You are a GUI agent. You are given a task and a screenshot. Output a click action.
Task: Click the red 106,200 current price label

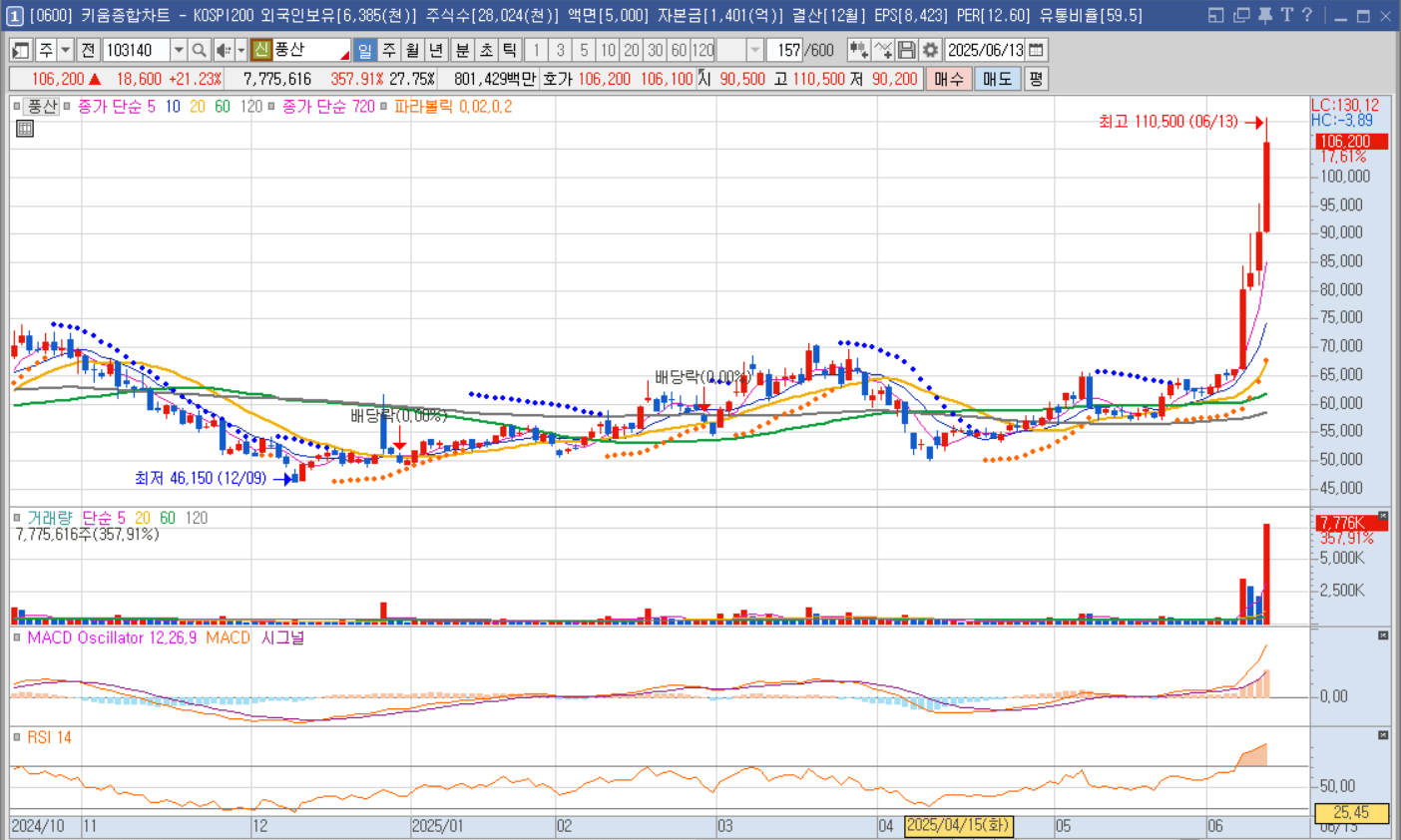point(1350,142)
